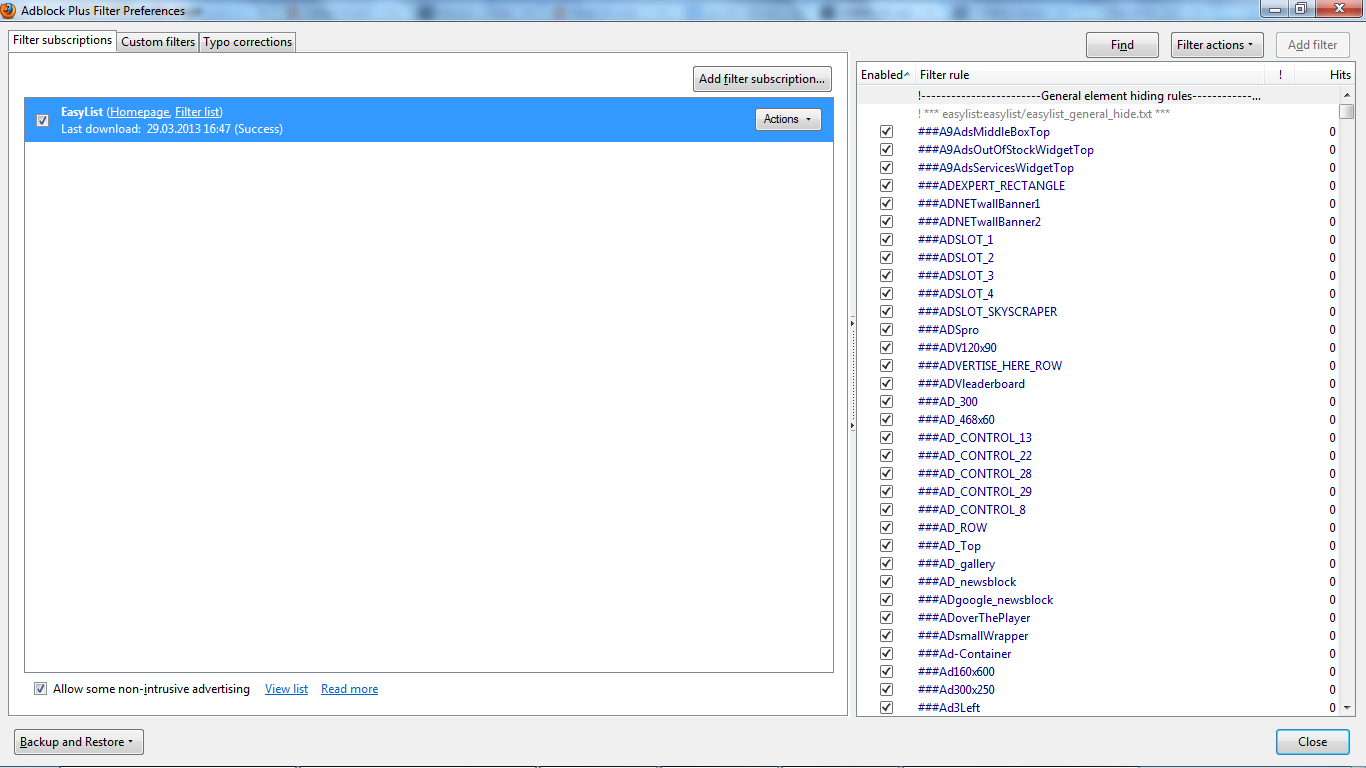Toggle Allow some non-intrusive advertising checkbox
The height and width of the screenshot is (768, 1366).
point(40,689)
